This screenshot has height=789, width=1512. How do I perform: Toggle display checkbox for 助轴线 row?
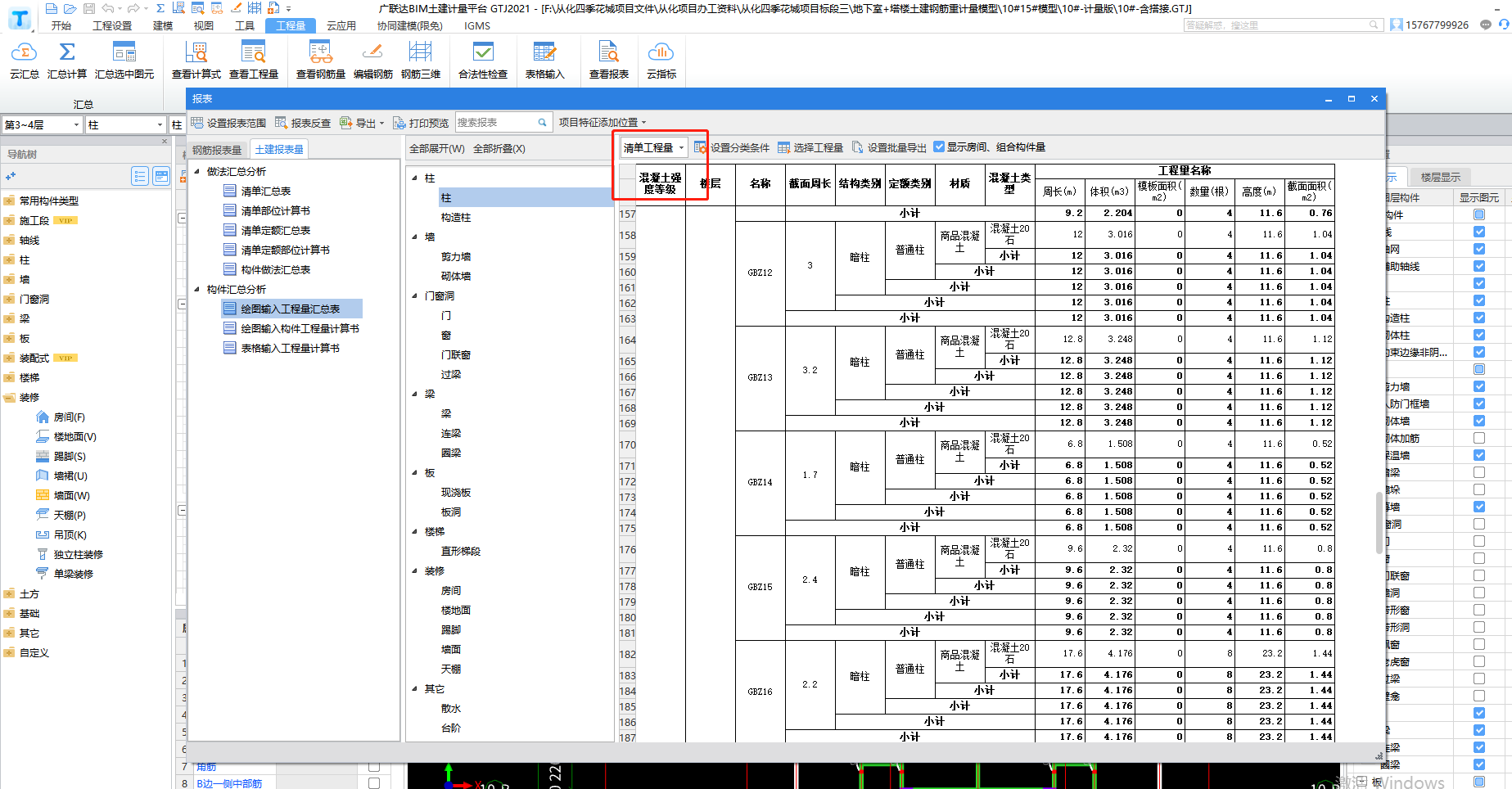pyautogui.click(x=1479, y=266)
